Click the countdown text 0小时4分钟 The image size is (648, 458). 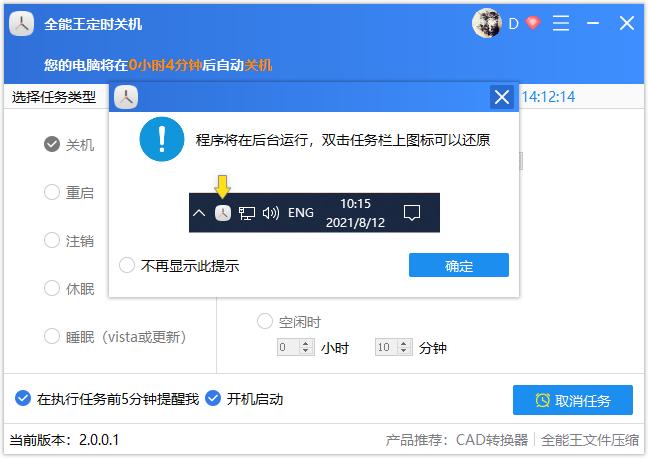[x=165, y=65]
